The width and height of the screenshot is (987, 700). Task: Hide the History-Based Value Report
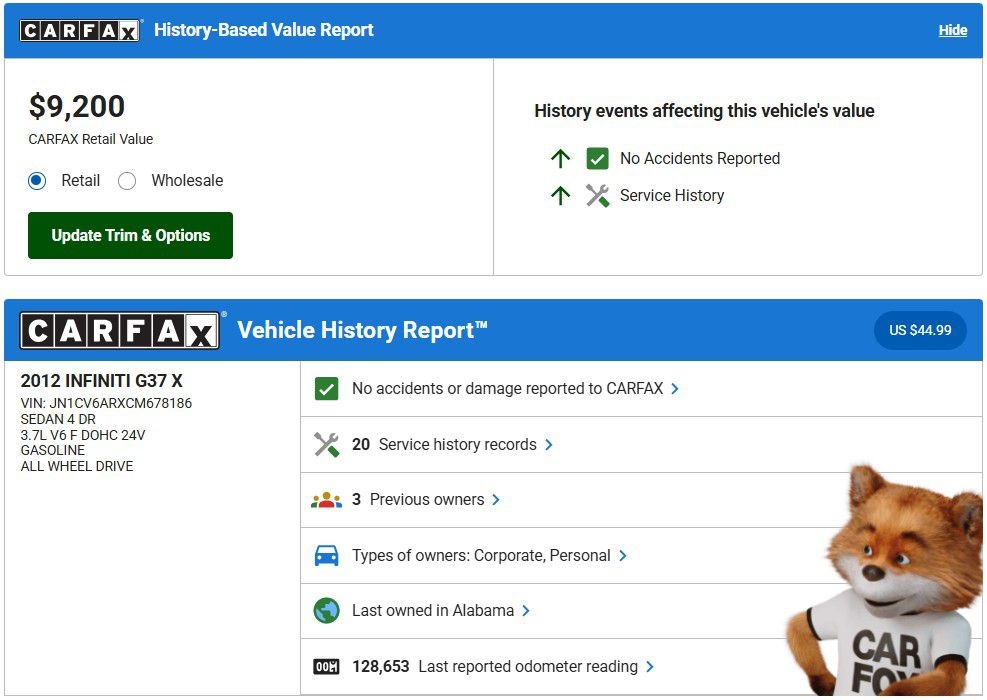coord(952,30)
